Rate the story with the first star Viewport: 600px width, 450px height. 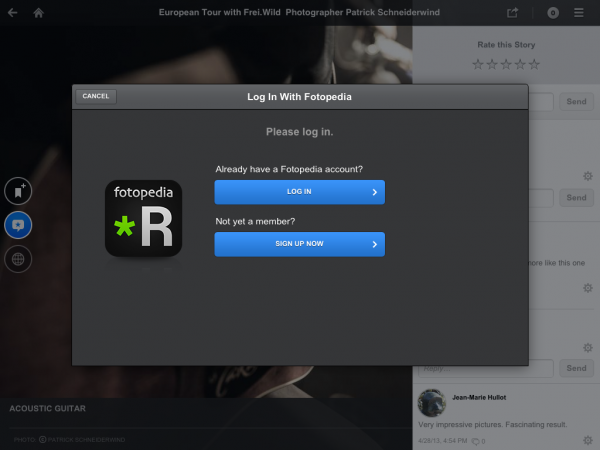point(478,64)
